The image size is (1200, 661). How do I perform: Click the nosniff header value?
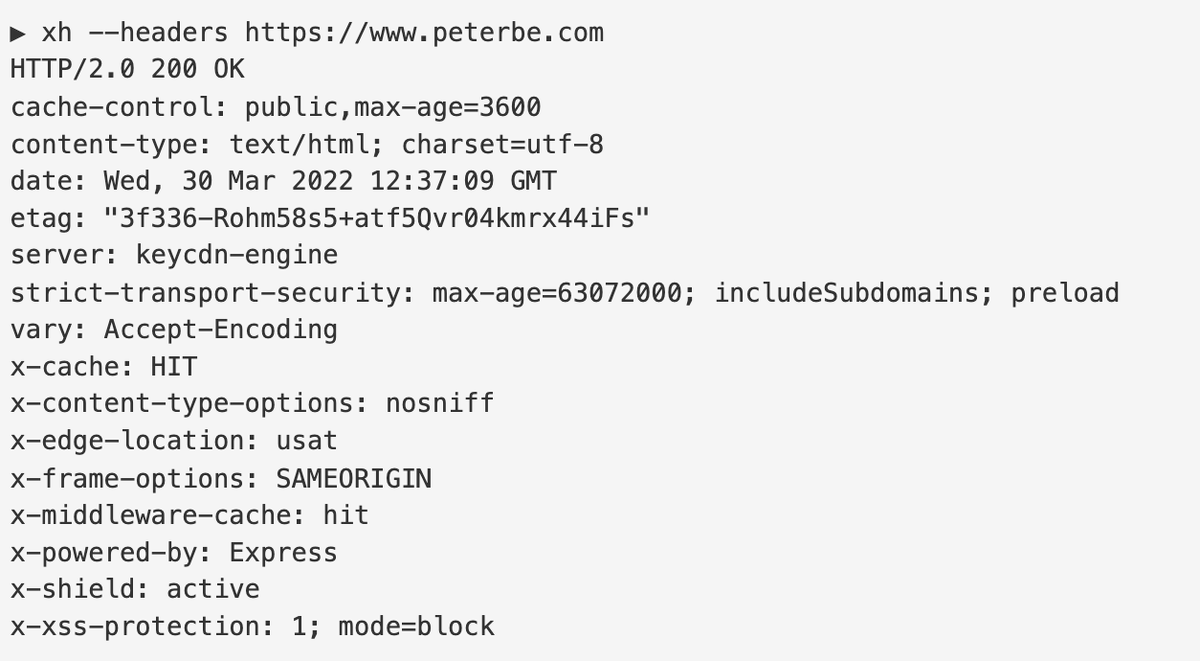click(x=440, y=403)
